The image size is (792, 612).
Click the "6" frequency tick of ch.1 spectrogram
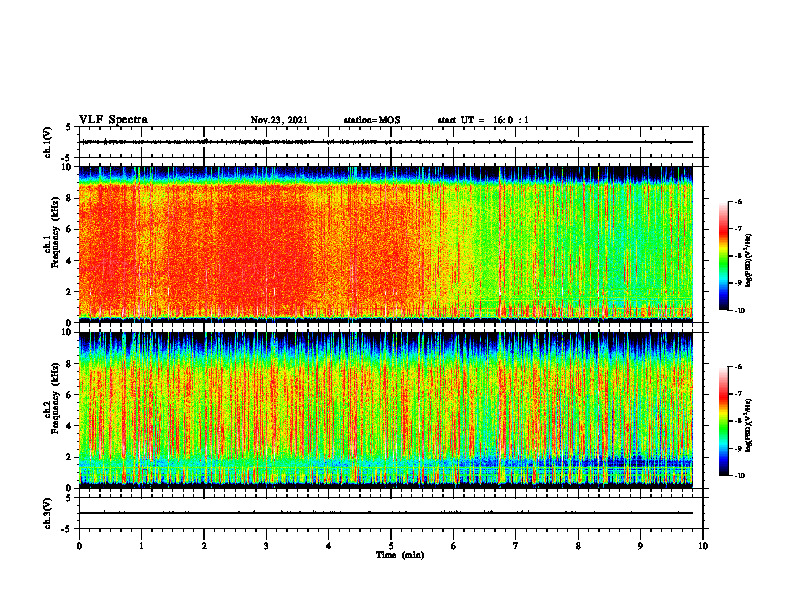(x=70, y=229)
